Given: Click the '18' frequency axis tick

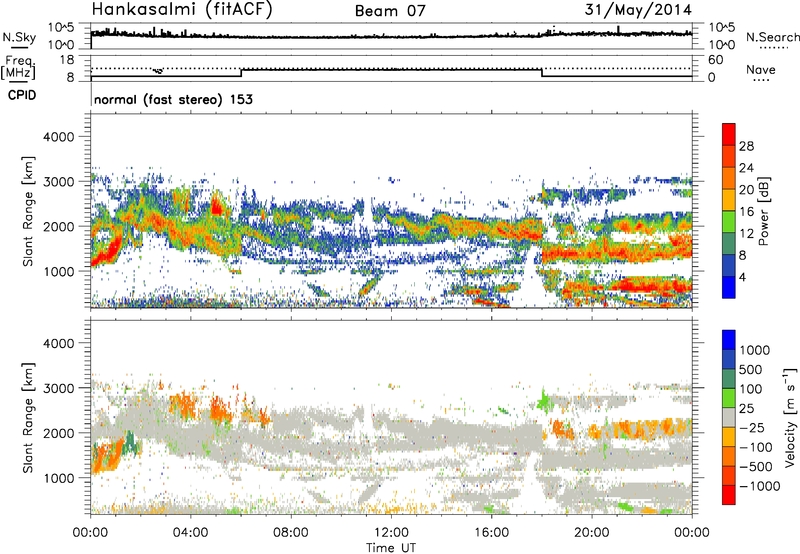Looking at the screenshot, I should coord(67,60).
